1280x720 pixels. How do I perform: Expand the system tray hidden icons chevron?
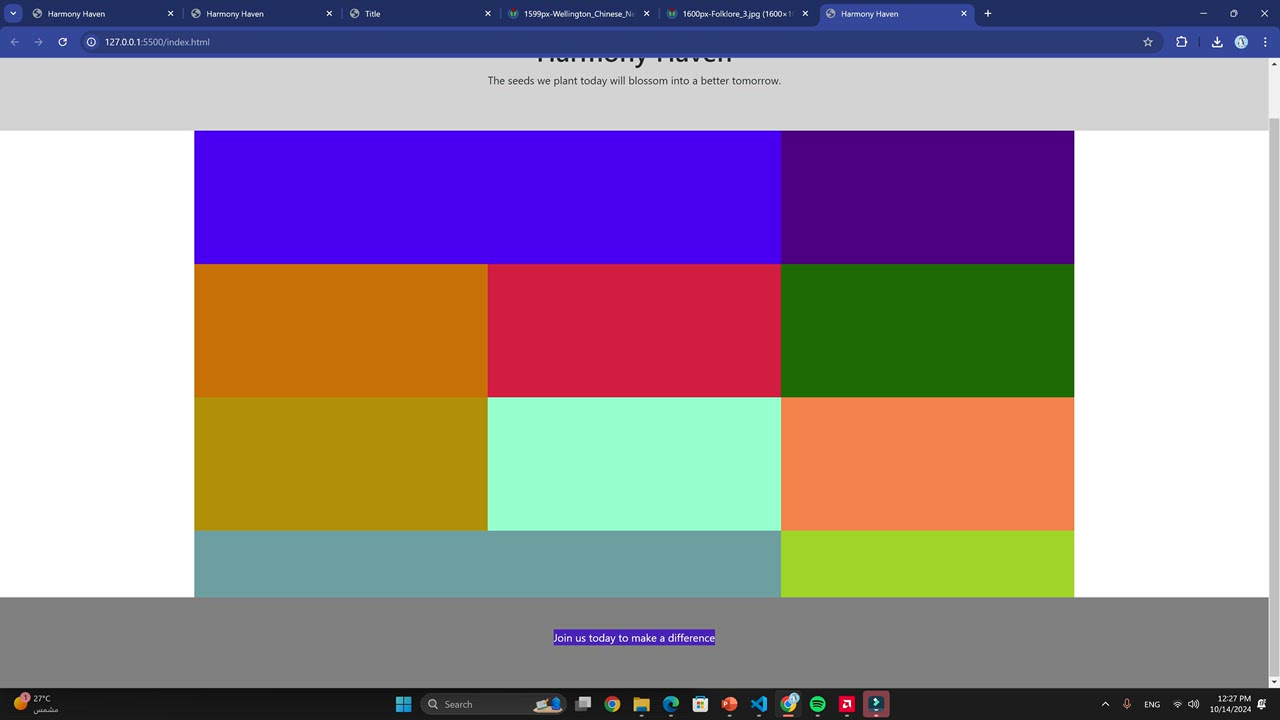[x=1105, y=704]
